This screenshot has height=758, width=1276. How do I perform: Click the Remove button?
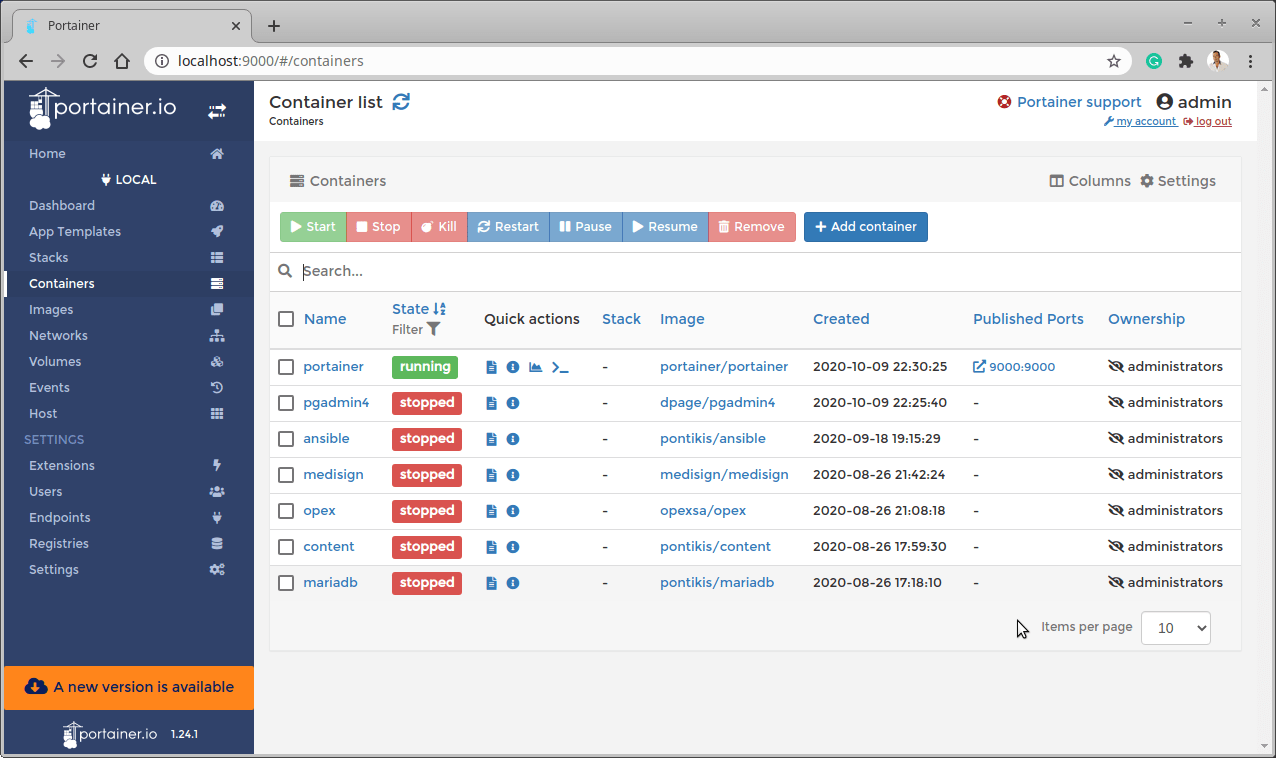[x=752, y=227]
